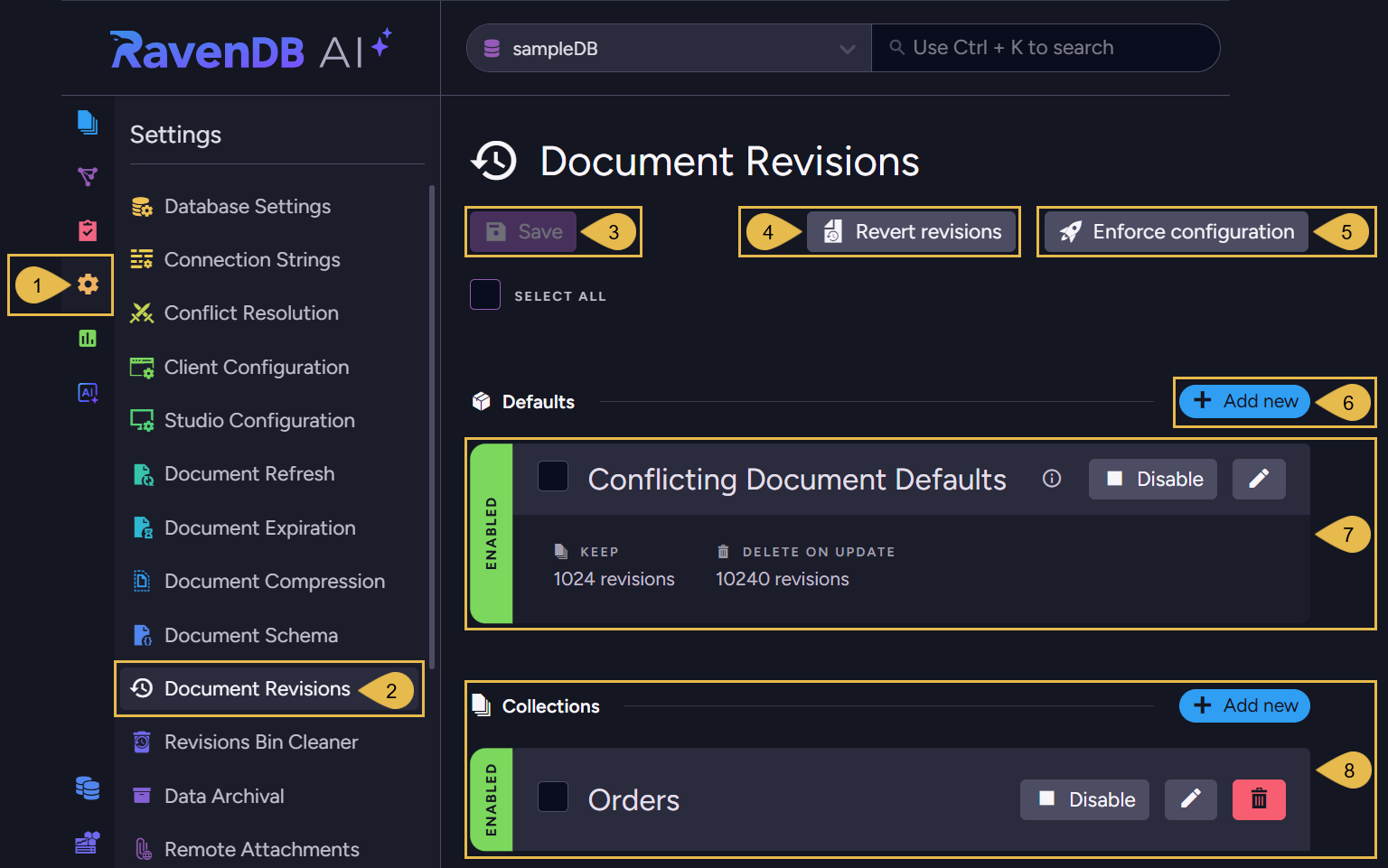Viewport: 1388px width, 868px height.
Task: Click the search input field
Action: (x=1046, y=48)
